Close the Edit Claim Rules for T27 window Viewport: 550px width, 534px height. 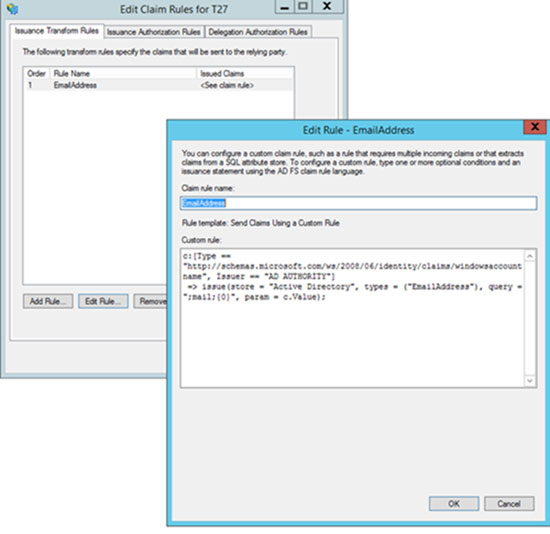tap(327, 7)
